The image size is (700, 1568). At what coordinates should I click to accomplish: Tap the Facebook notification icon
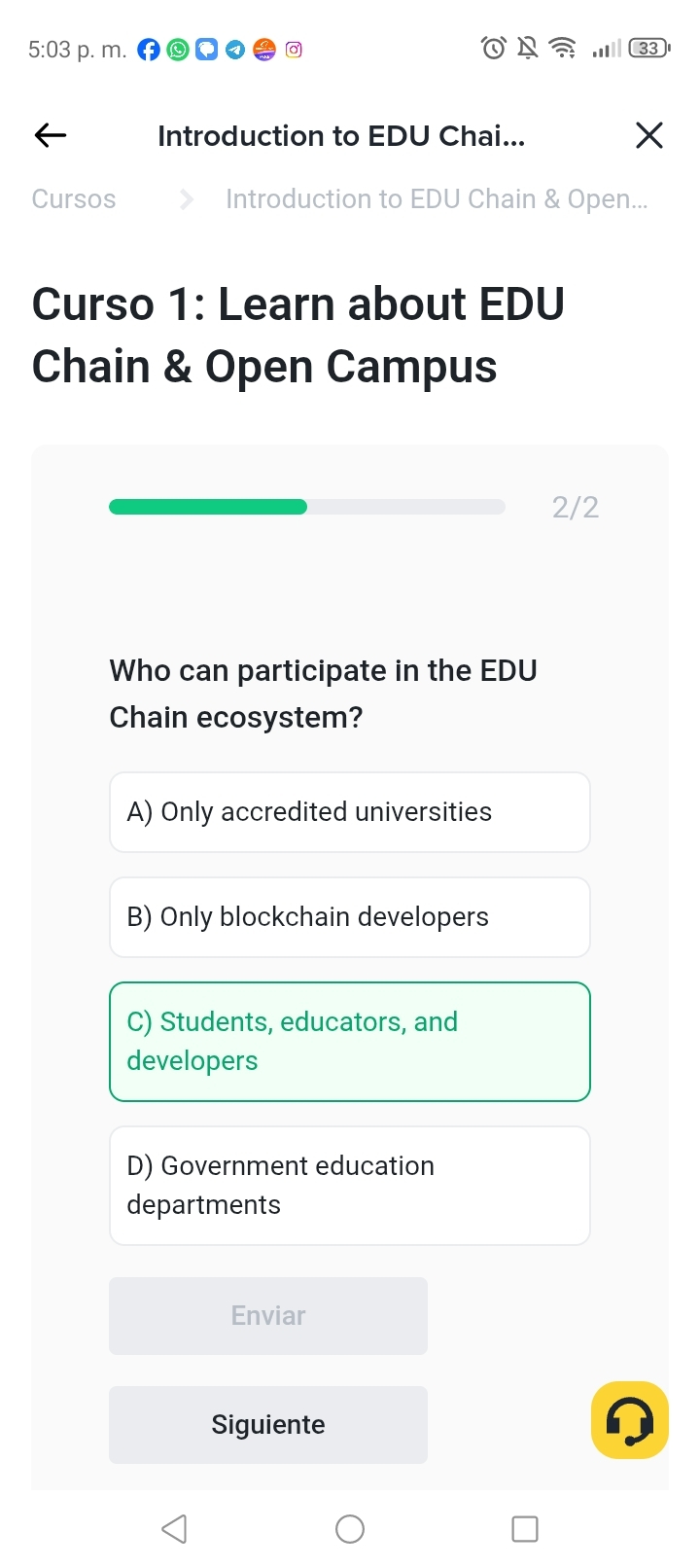(x=149, y=50)
